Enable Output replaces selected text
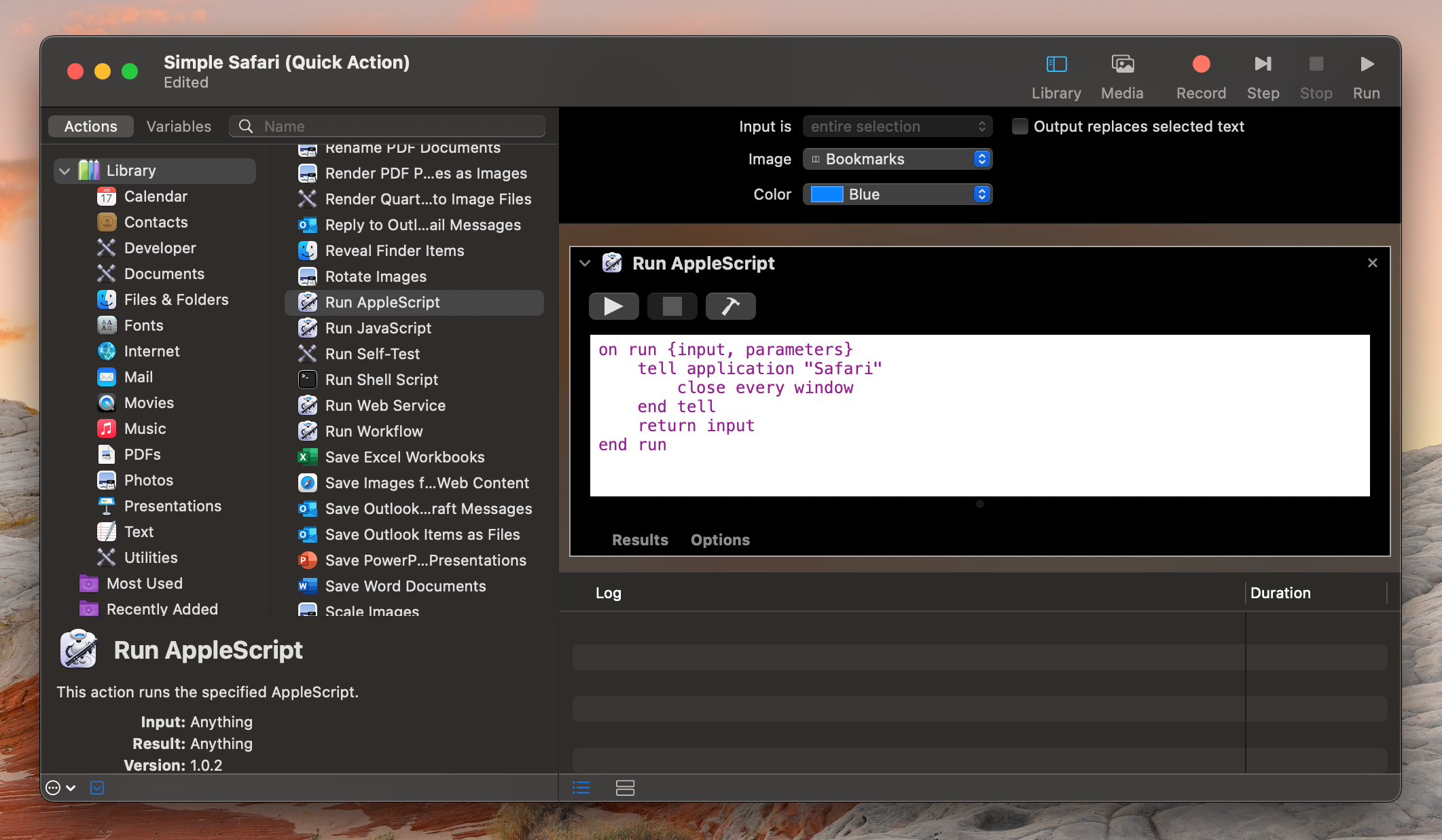The image size is (1442, 840). tap(1020, 126)
